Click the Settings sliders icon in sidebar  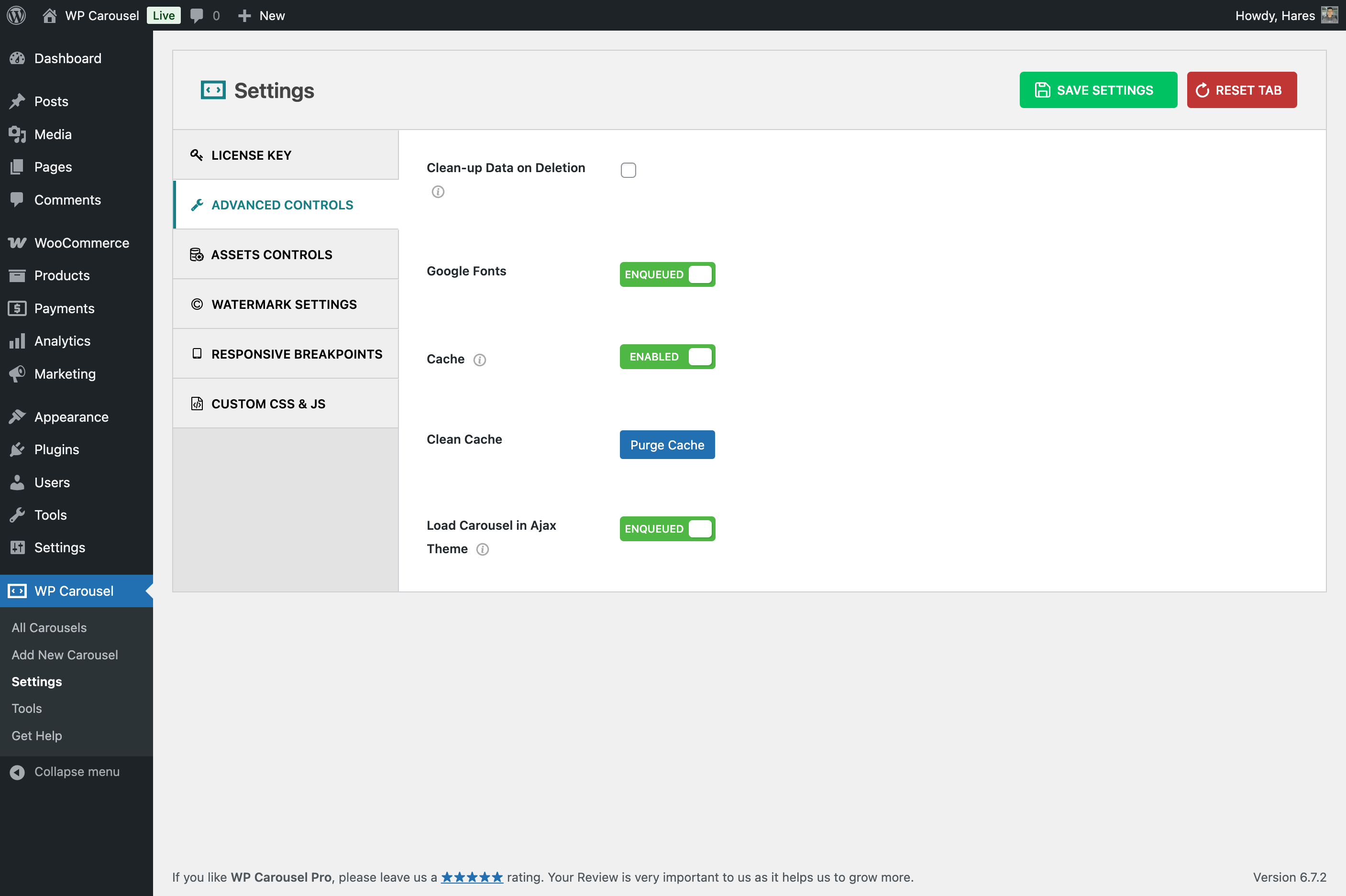[x=17, y=547]
